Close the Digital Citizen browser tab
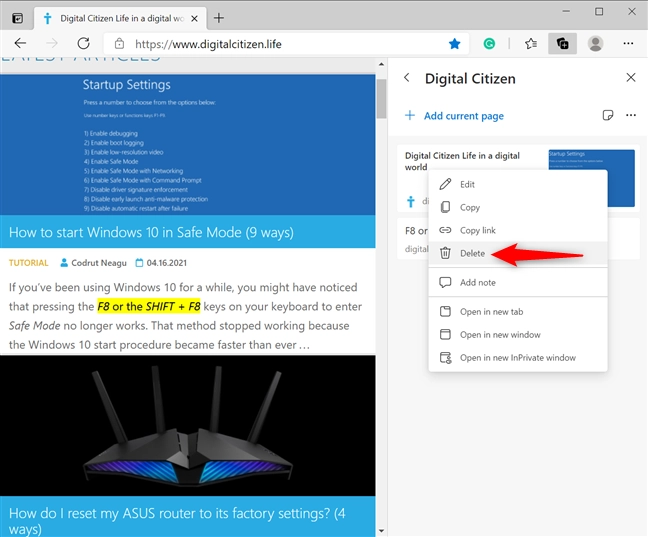The height and width of the screenshot is (537, 648). 194,19
